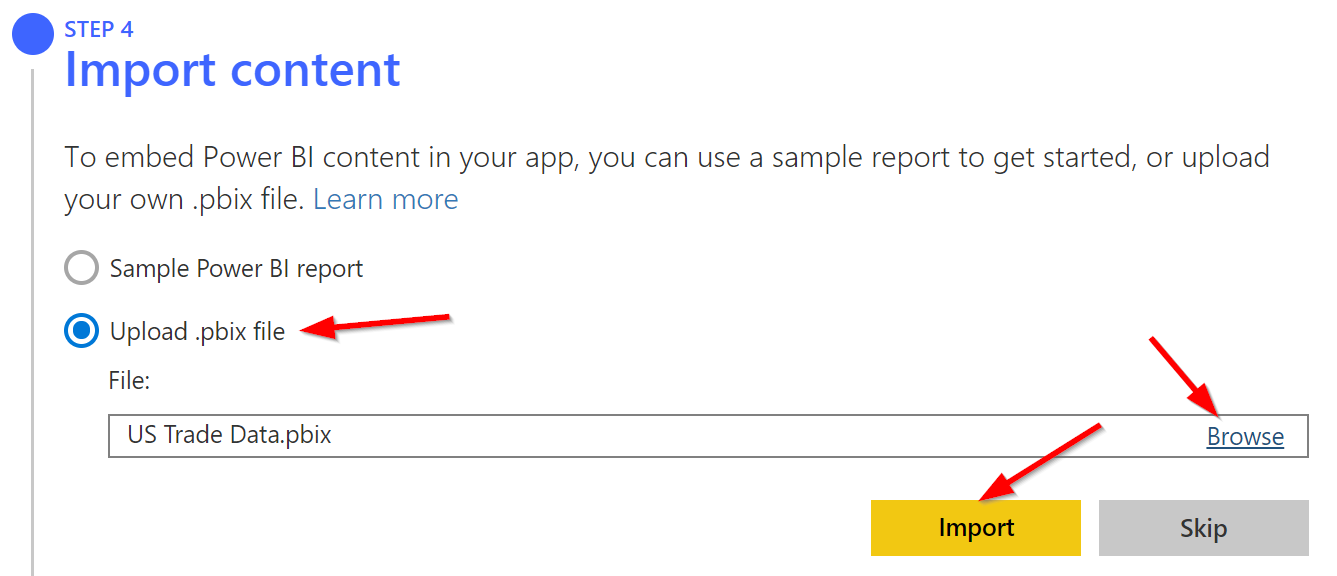The image size is (1337, 576).
Task: Click the red arrow pointing at Upload .pbix file
Action: point(378,324)
